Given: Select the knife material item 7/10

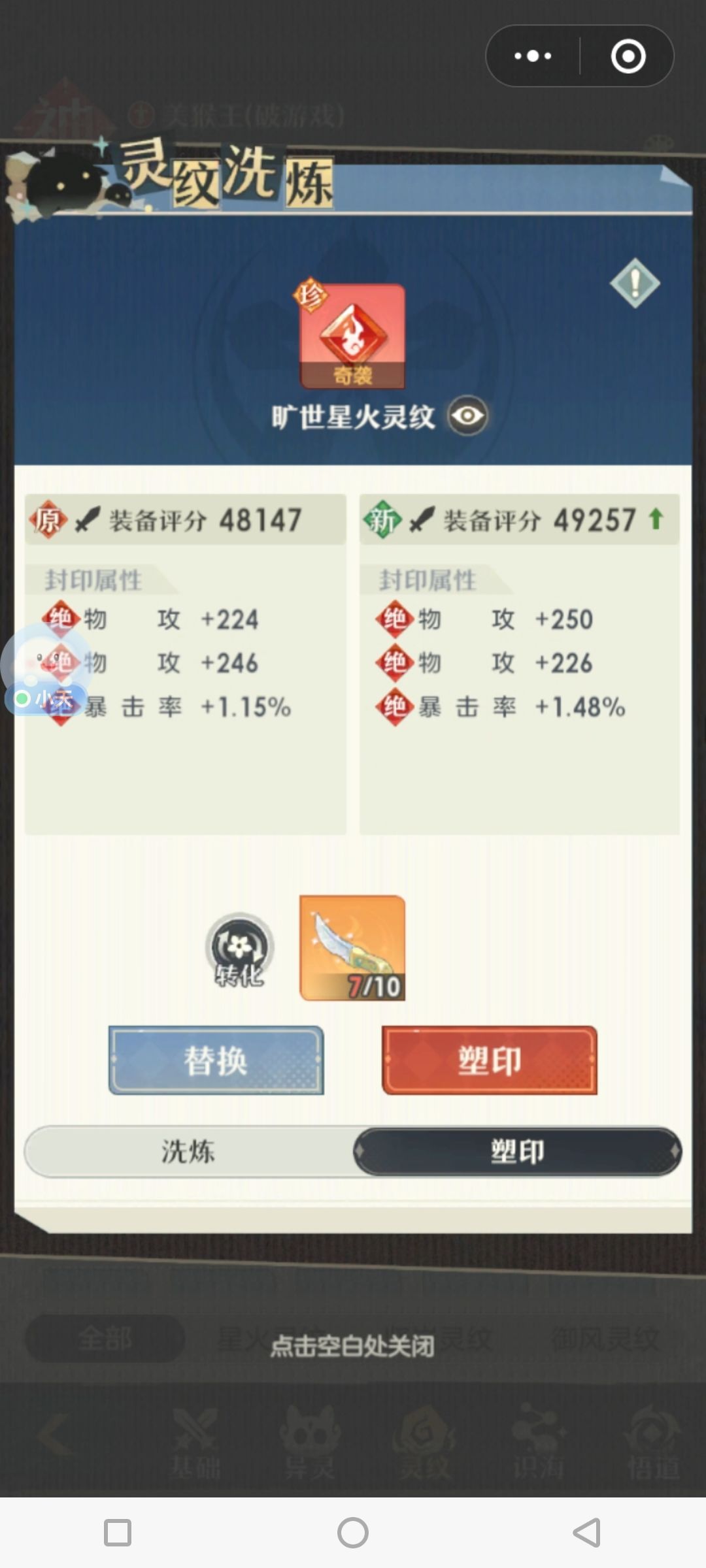Looking at the screenshot, I should [352, 947].
